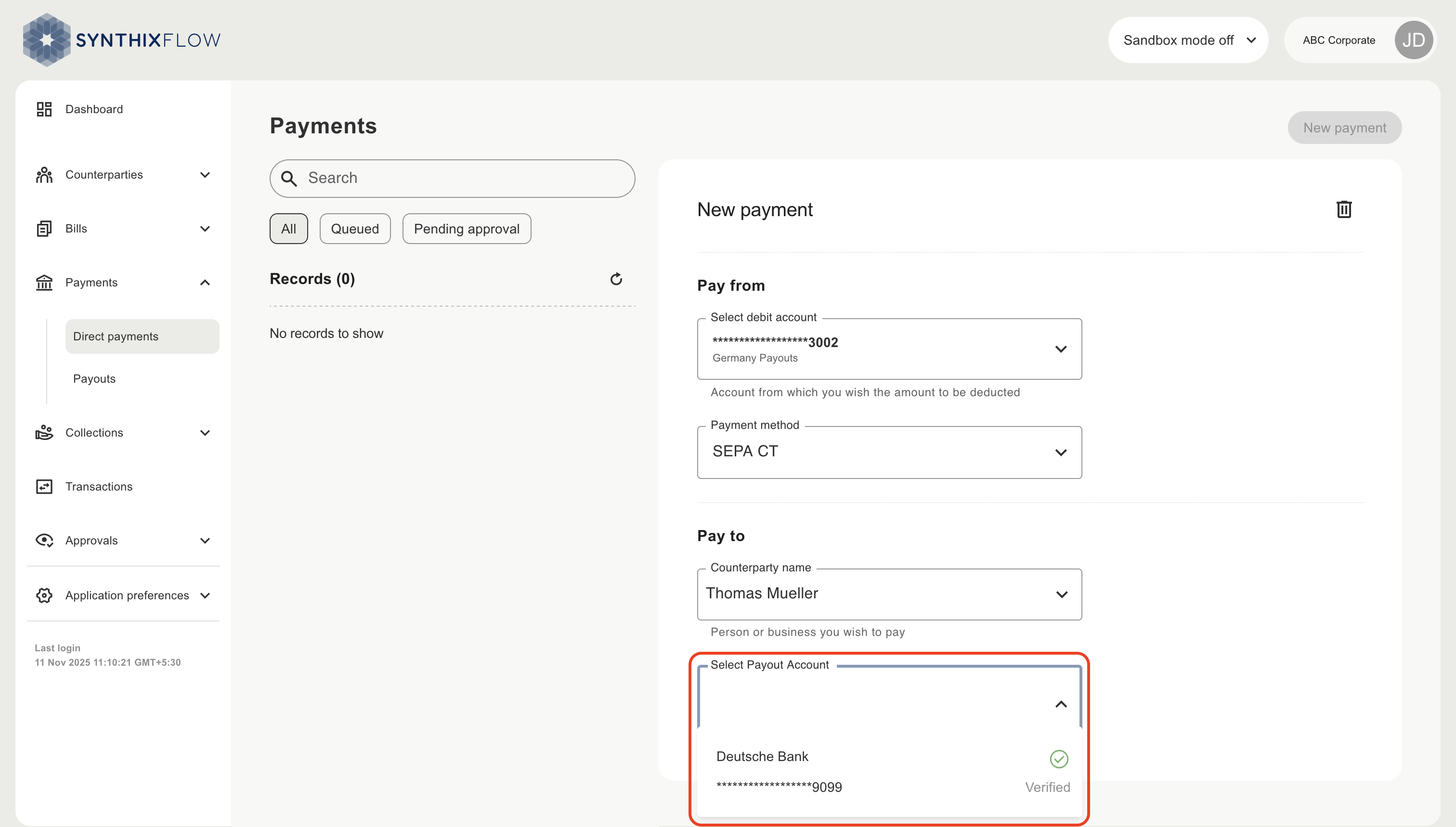Click the Collections hand-coins icon

coord(44,432)
